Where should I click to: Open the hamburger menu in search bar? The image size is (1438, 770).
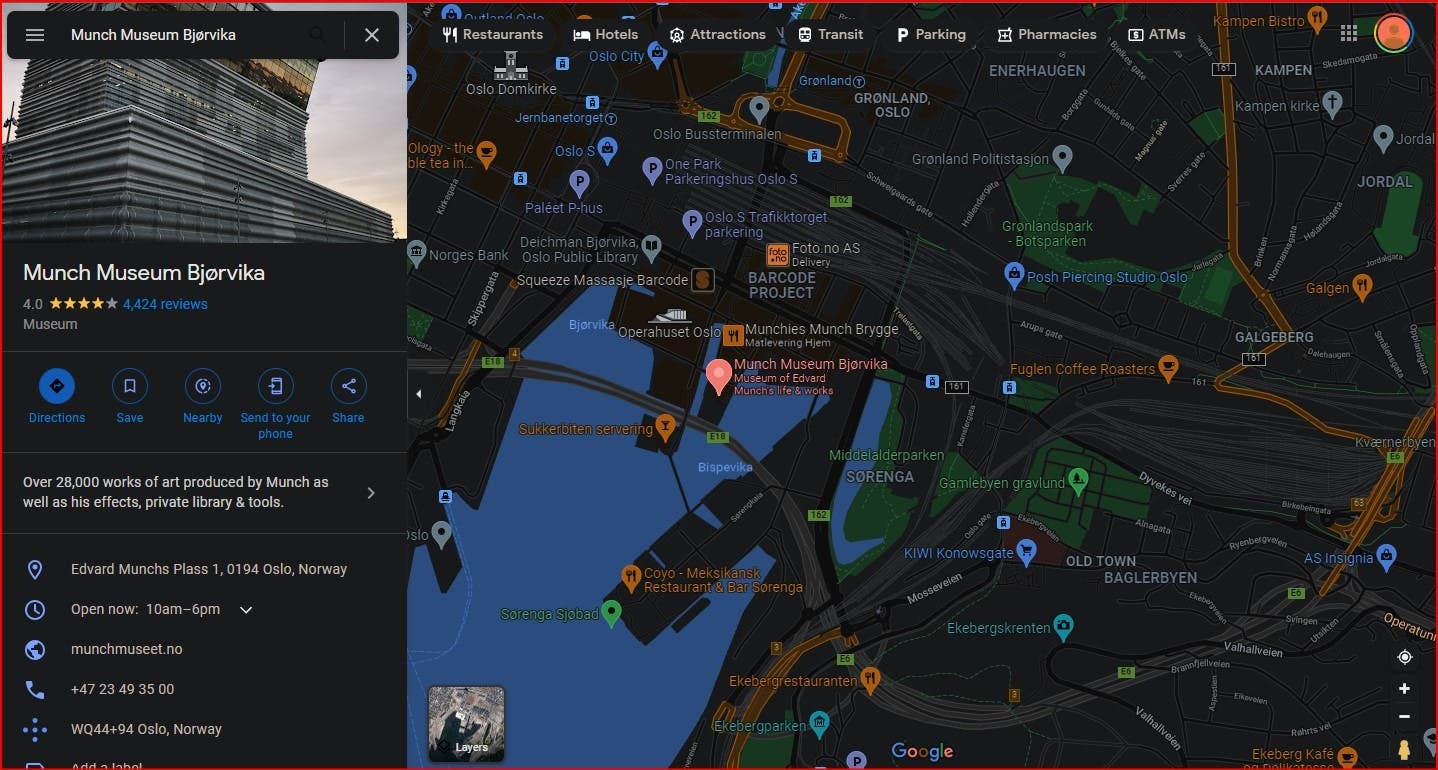coord(35,35)
